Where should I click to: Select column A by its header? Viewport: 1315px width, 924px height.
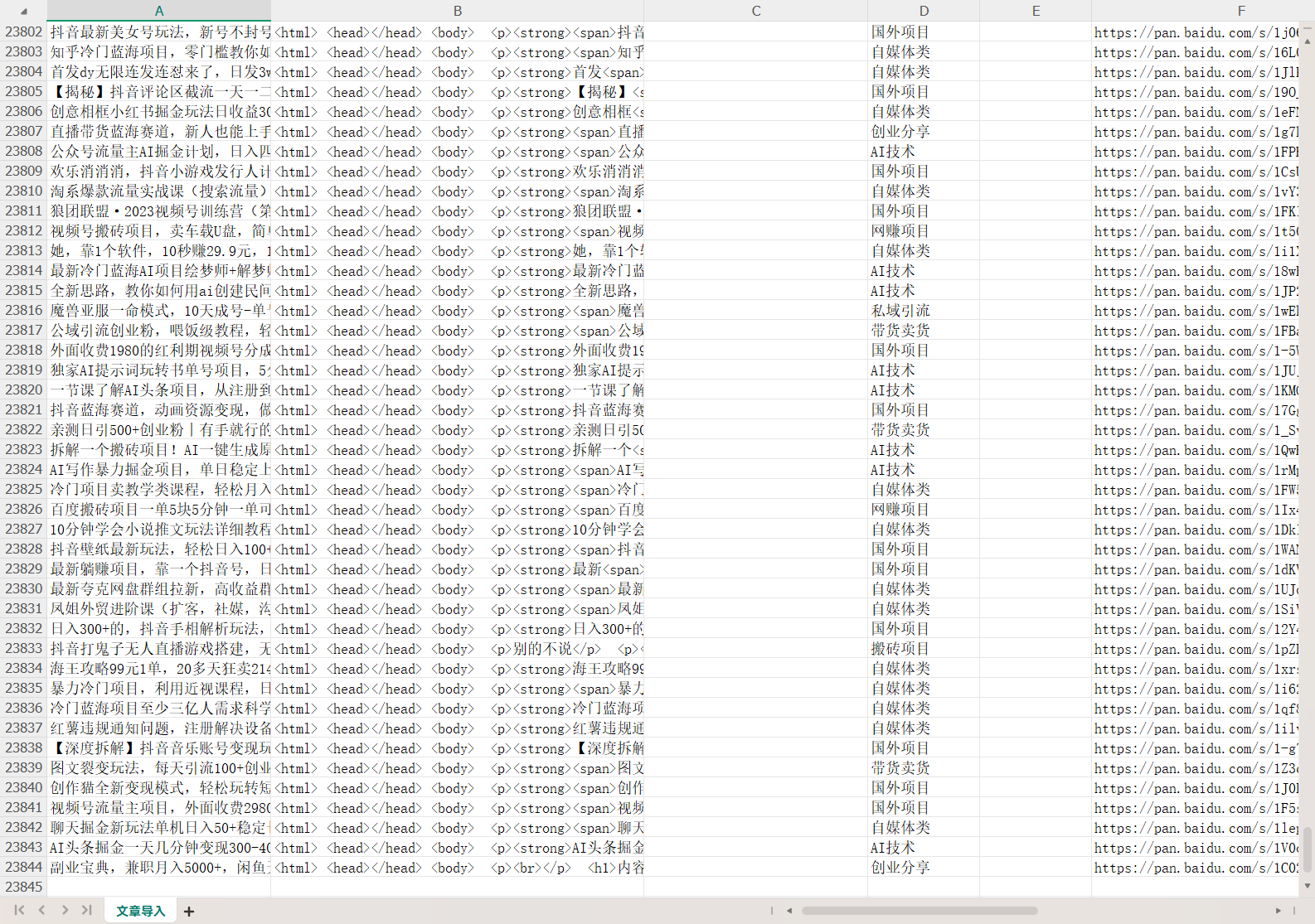[x=159, y=11]
